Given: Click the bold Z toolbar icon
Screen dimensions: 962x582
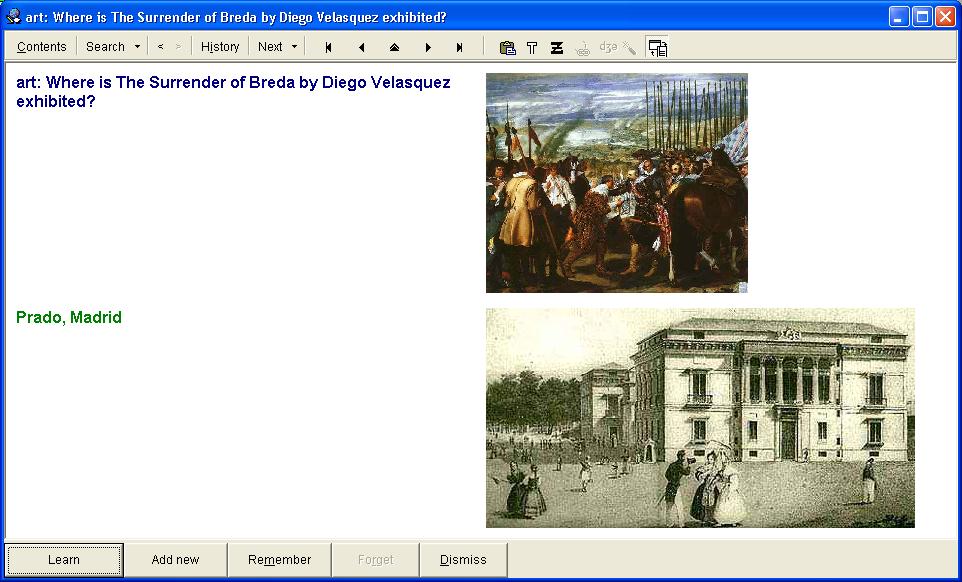Looking at the screenshot, I should [x=557, y=47].
